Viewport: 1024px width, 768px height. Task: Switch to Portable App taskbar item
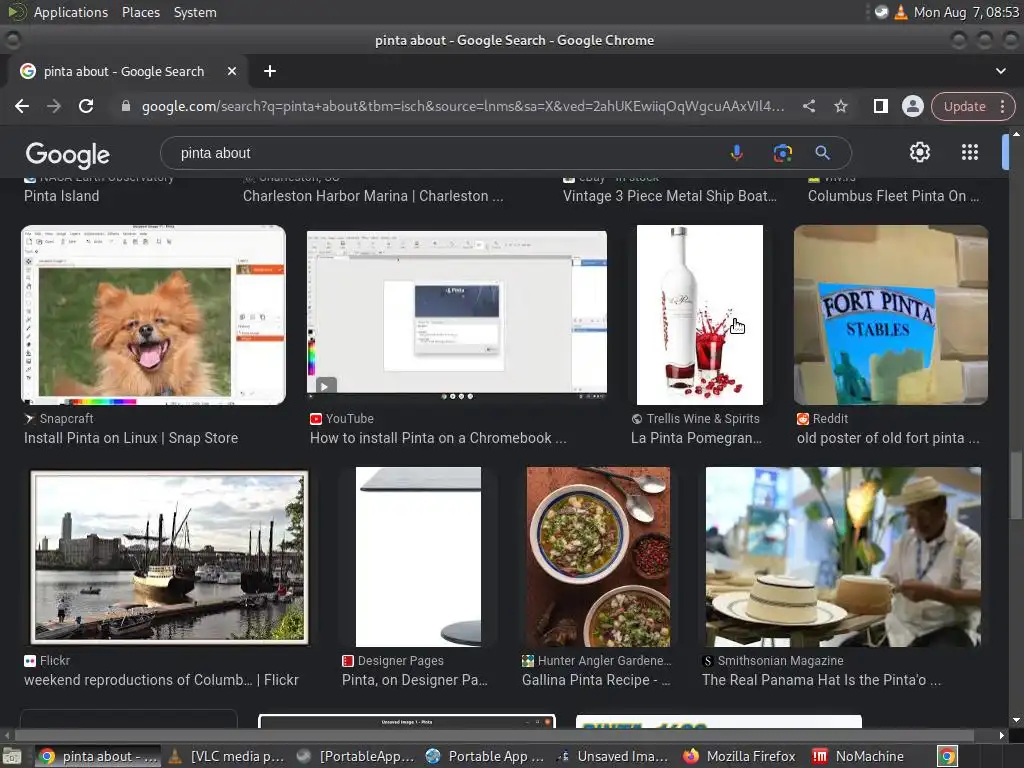(x=485, y=756)
